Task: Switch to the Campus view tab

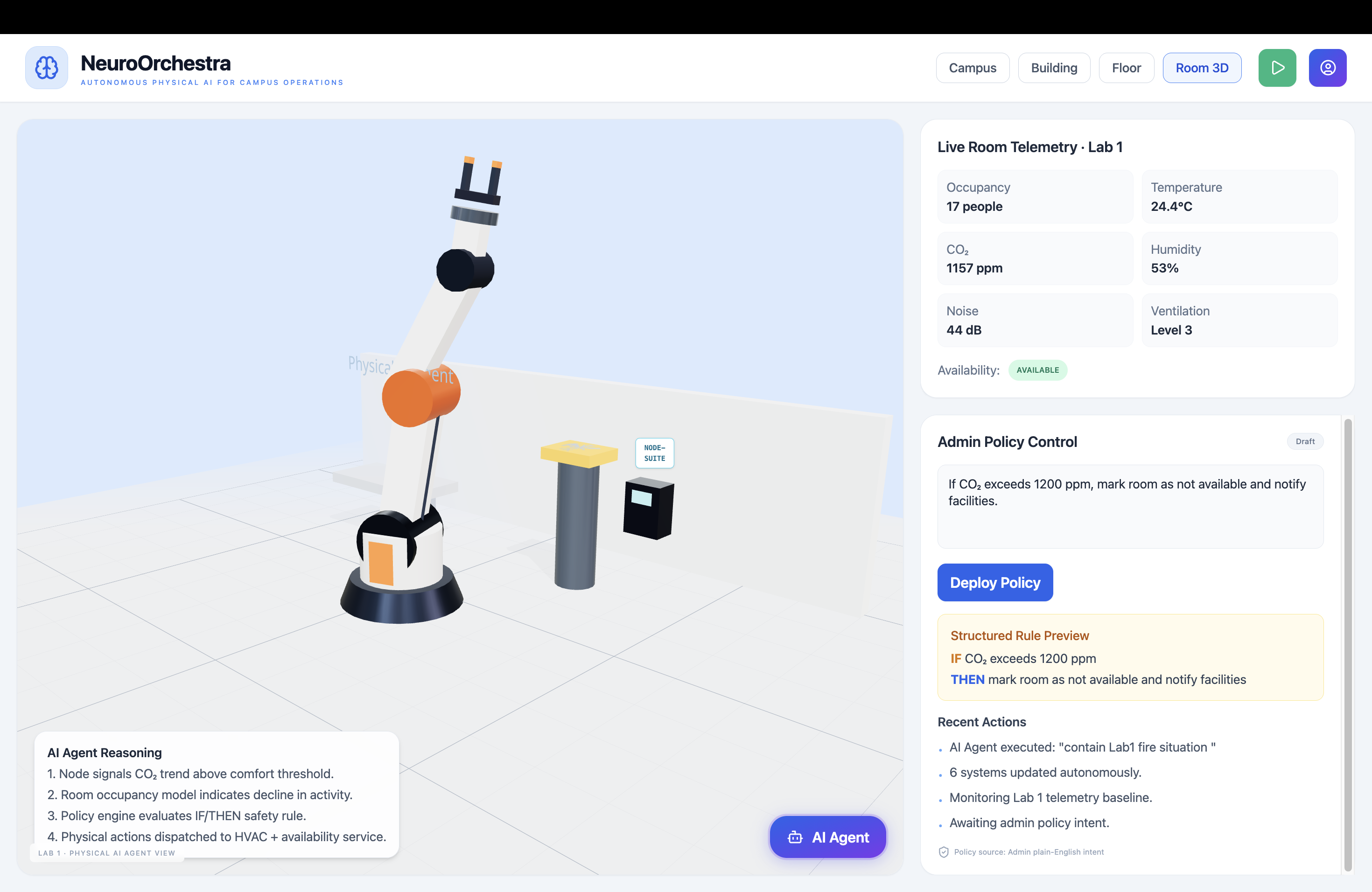Action: (x=972, y=68)
